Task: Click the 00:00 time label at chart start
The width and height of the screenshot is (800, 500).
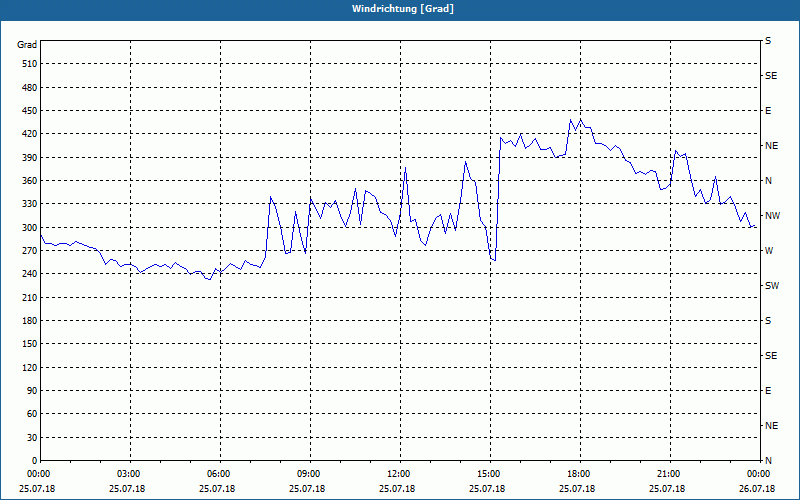Action: click(x=38, y=474)
